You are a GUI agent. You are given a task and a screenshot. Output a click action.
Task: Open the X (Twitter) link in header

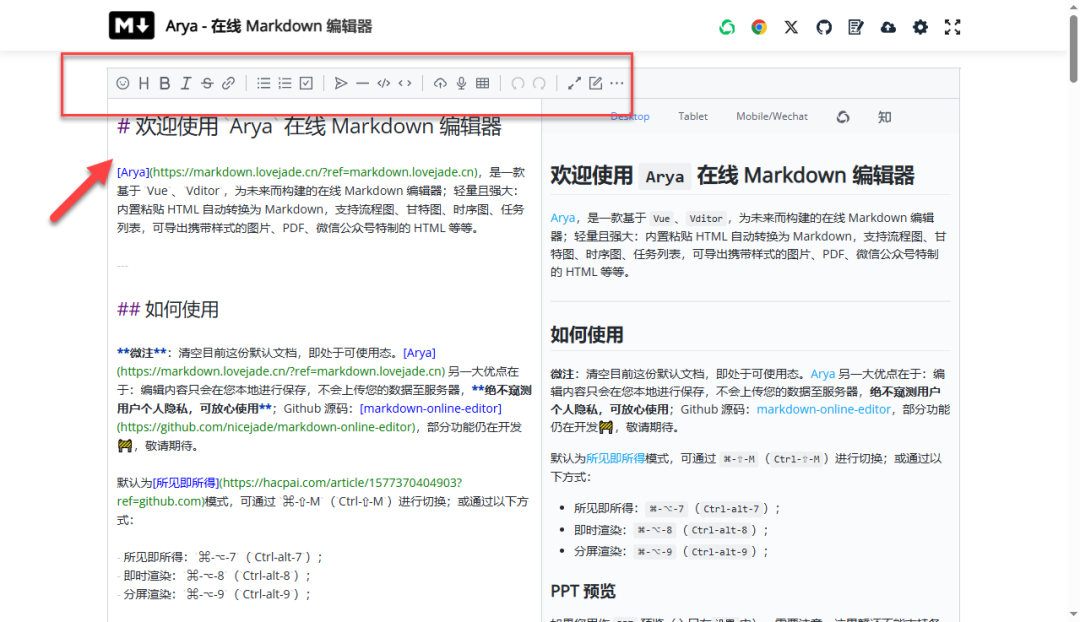tap(791, 27)
